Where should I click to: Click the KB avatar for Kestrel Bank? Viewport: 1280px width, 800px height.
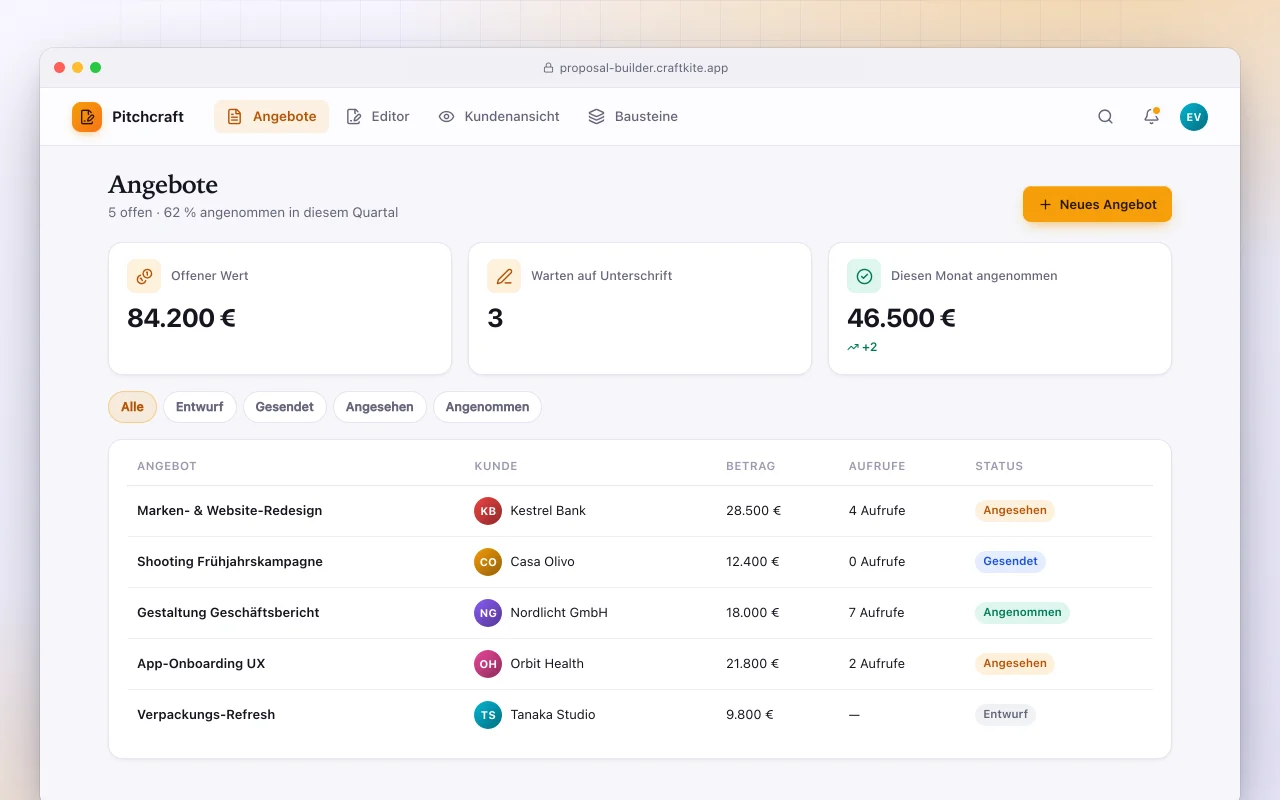click(488, 511)
